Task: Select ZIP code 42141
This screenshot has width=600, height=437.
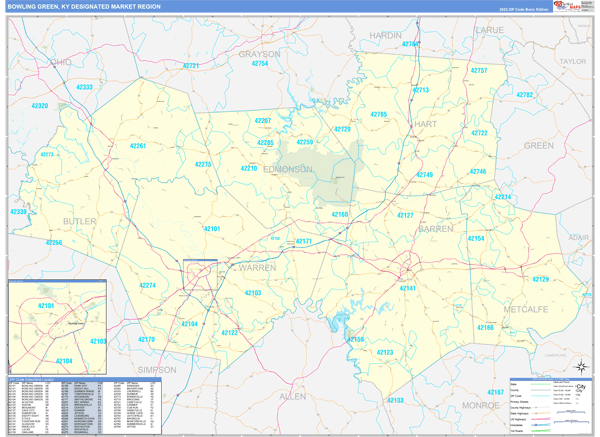Action: point(408,289)
